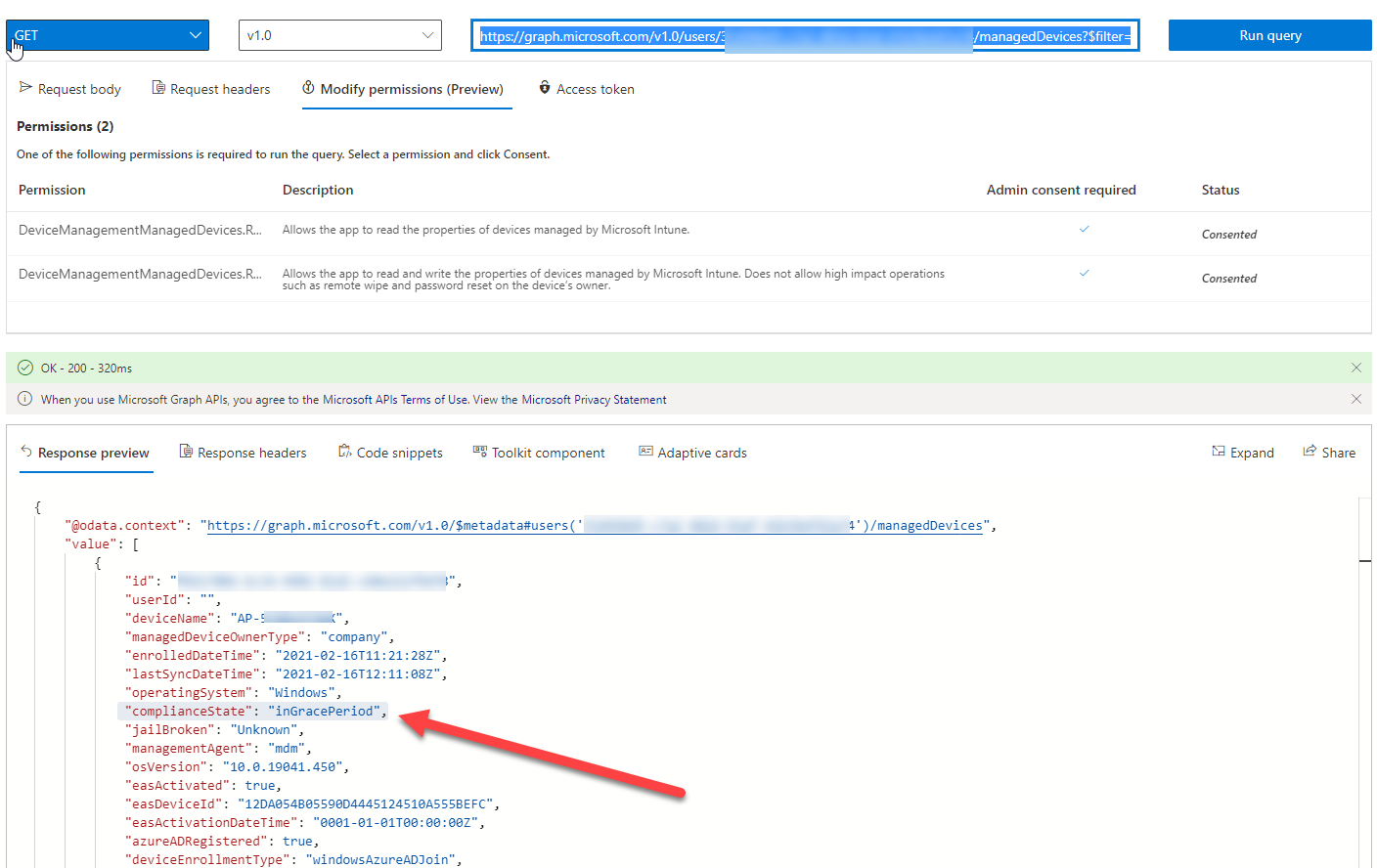Click the Admin consent required column header
Viewport: 1377px width, 868px height.
(1061, 190)
